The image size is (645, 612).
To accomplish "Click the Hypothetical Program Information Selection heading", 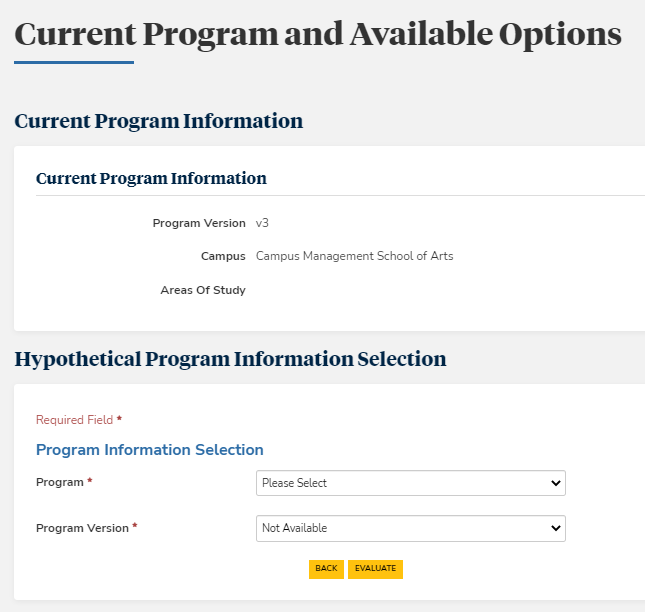I will [230, 359].
